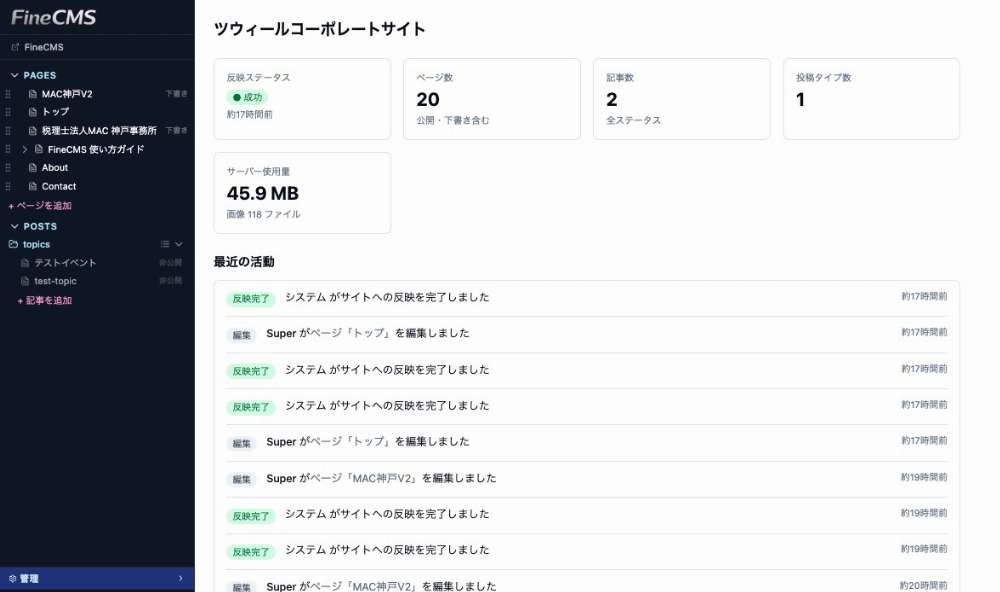This screenshot has width=1000, height=592.
Task: Open the Contact page
Action: tap(59, 186)
